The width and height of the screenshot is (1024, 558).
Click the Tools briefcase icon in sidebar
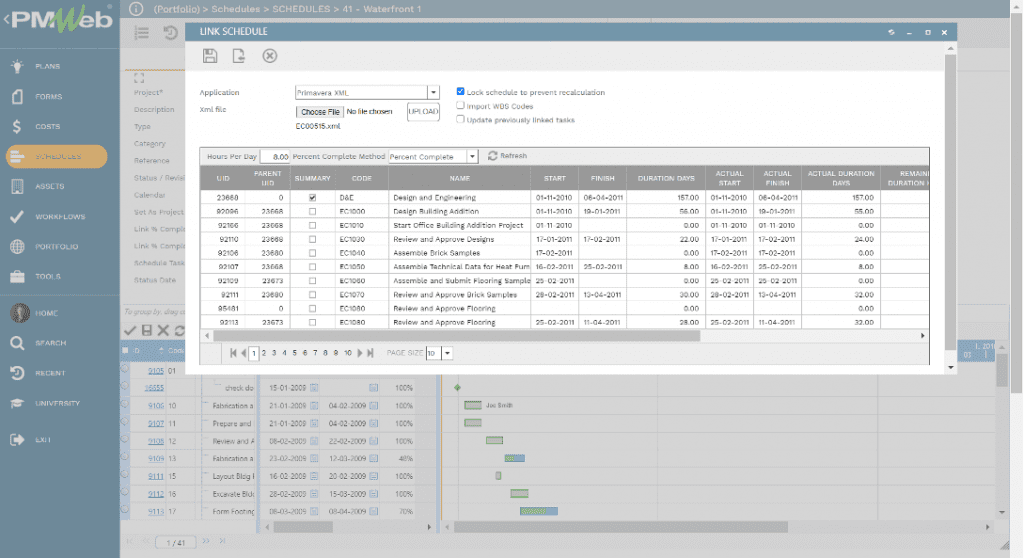[18, 276]
